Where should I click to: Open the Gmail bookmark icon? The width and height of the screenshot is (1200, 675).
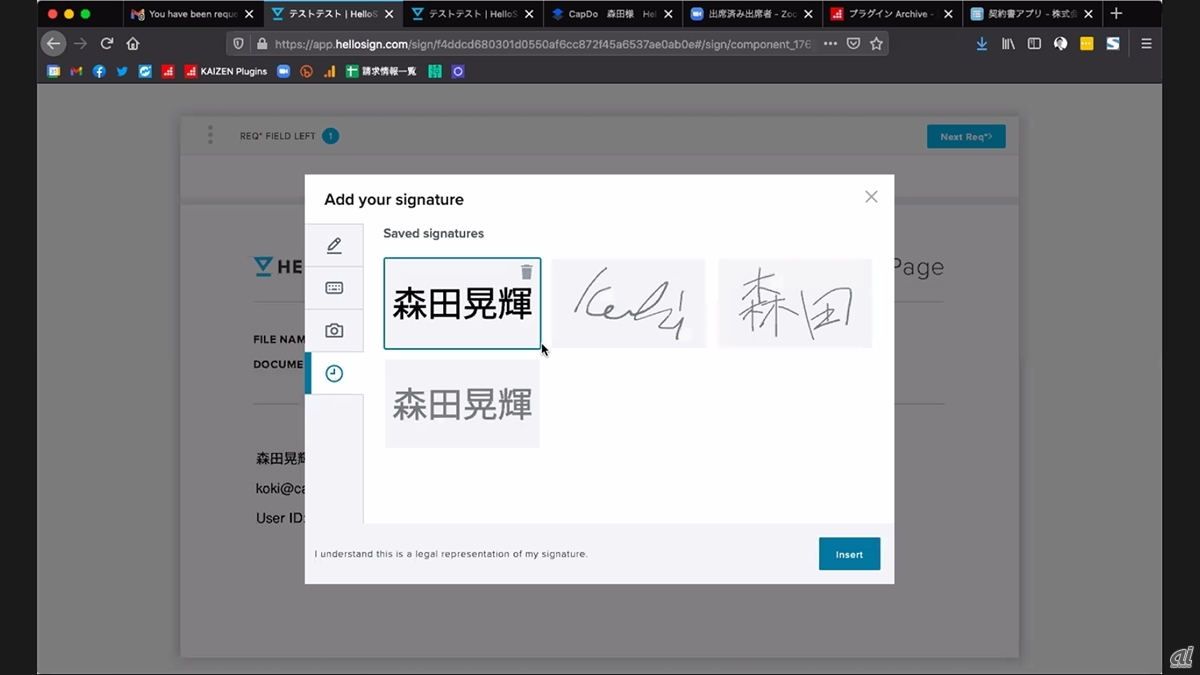(76, 71)
